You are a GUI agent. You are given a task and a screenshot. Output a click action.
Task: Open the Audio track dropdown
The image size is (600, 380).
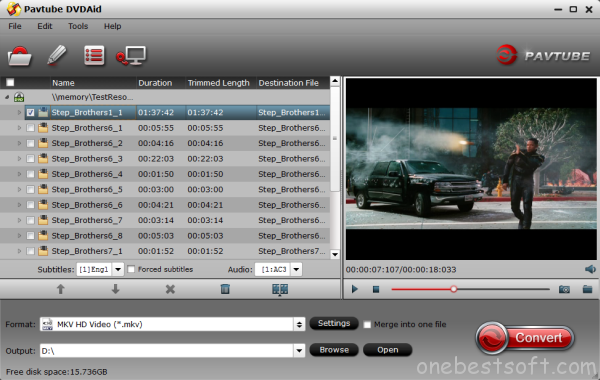point(296,269)
